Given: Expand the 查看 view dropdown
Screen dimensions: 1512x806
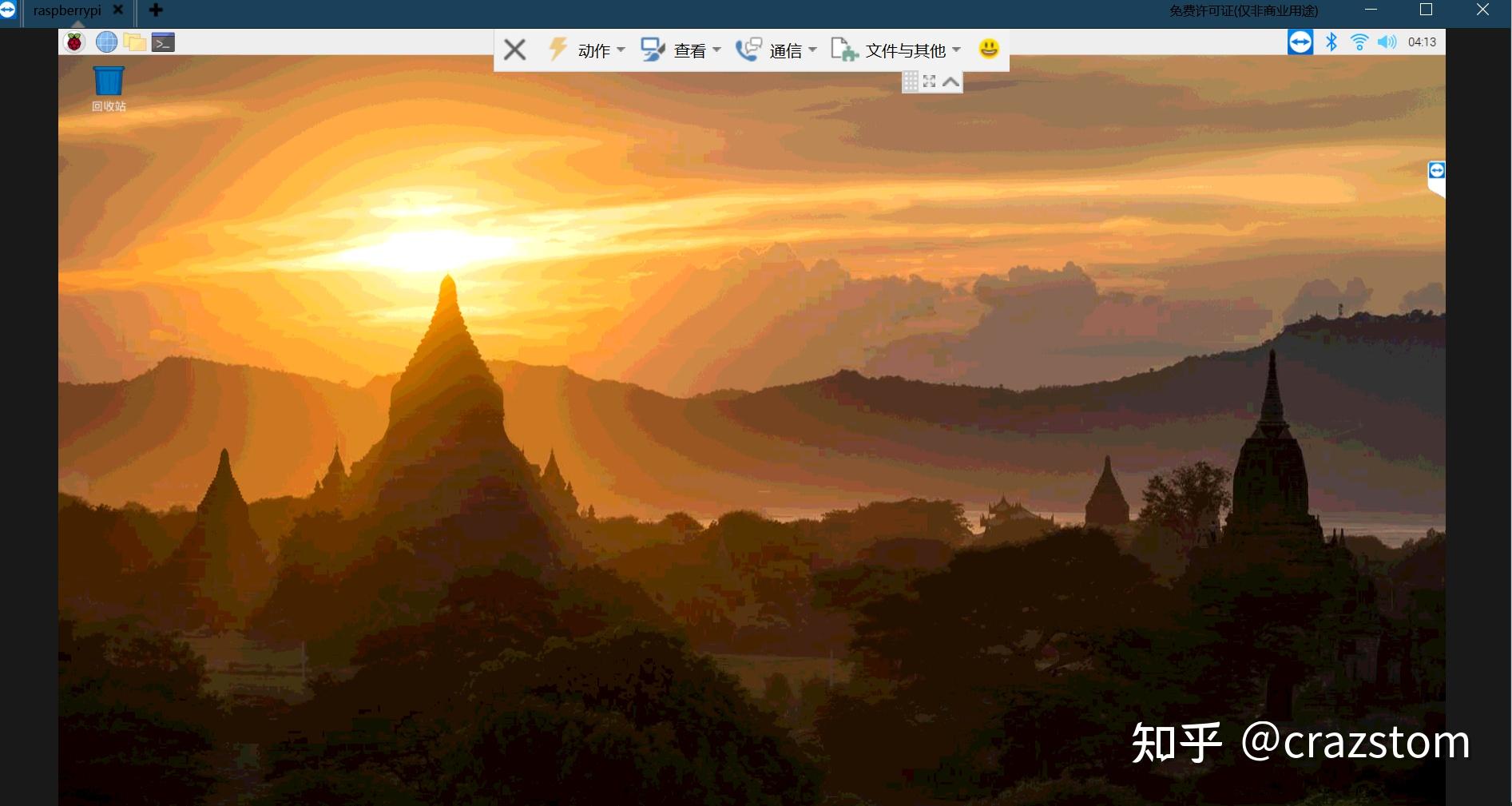Looking at the screenshot, I should 688,50.
